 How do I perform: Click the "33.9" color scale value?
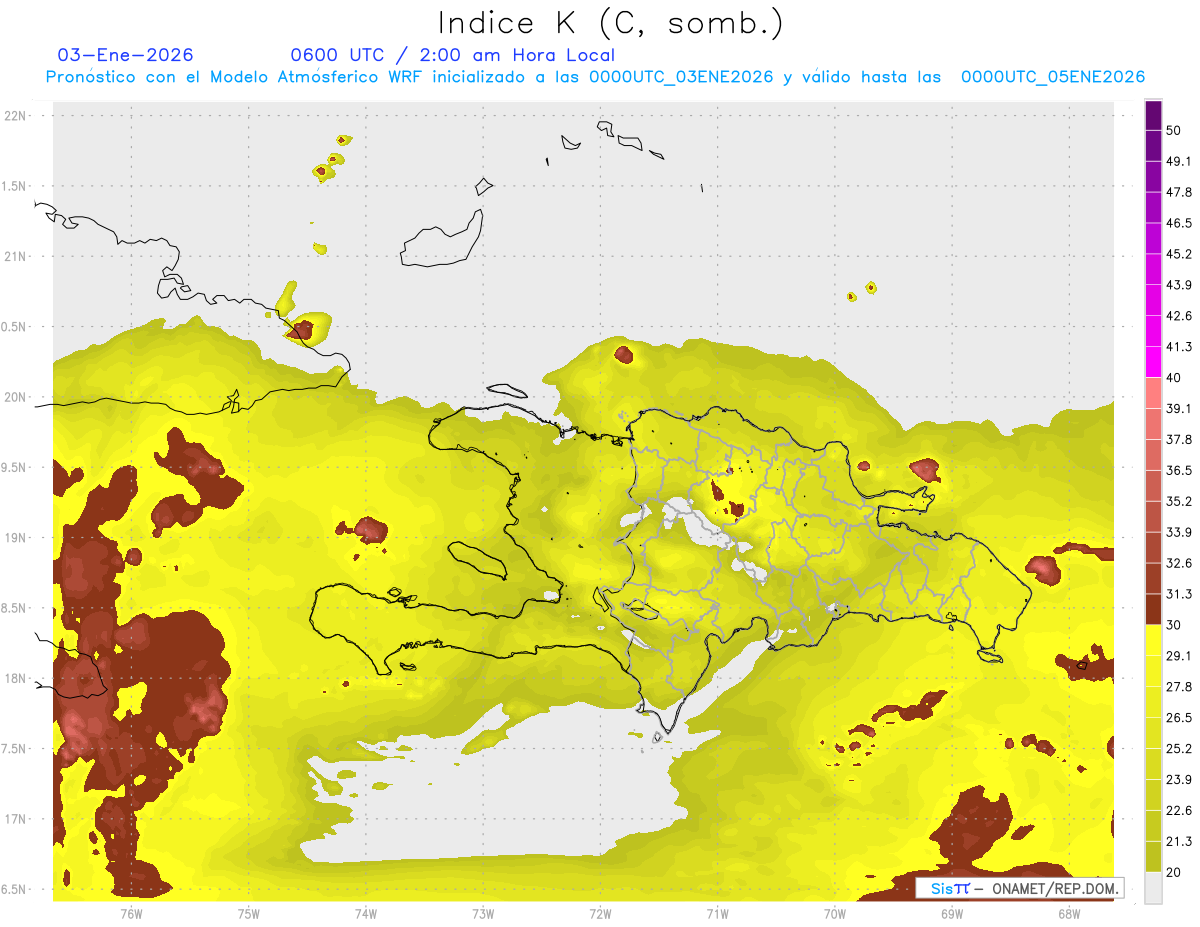pos(1180,532)
